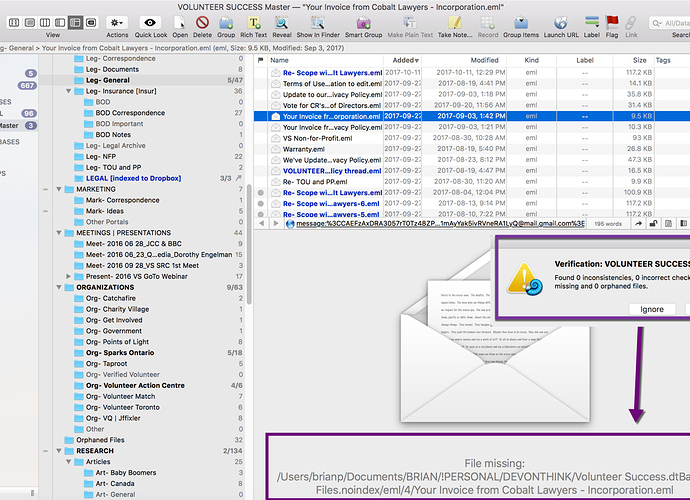
Task: Click the search field in toolbar
Action: pos(671,23)
